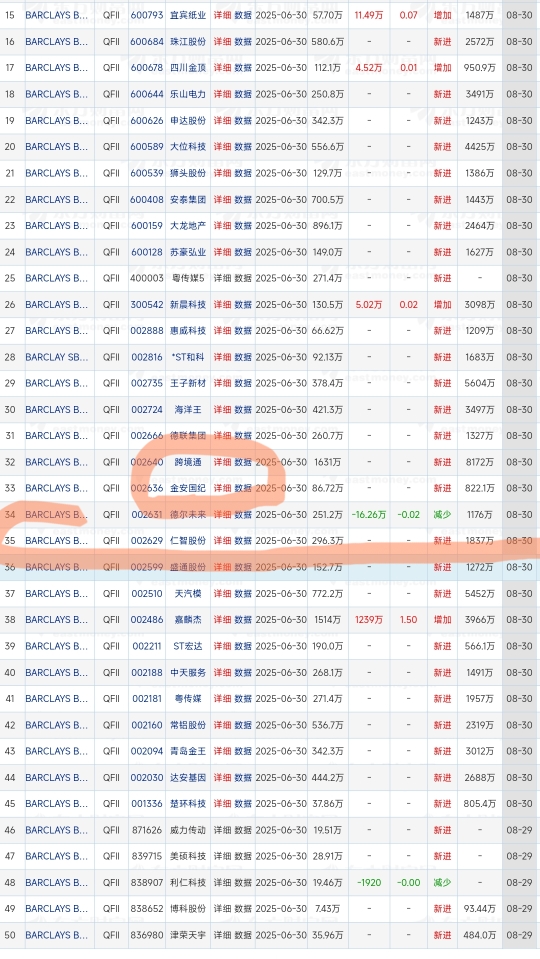540x959 pixels.
Task: Click 详细 in 仁智股份 row
Action: (222, 541)
